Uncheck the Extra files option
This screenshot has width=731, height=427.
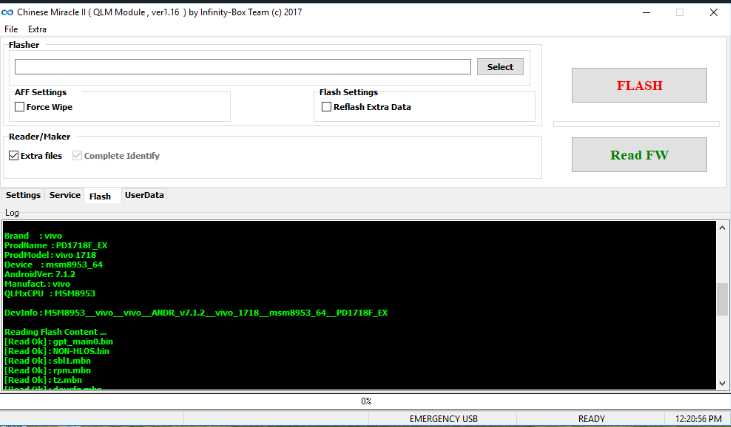[x=14, y=156]
